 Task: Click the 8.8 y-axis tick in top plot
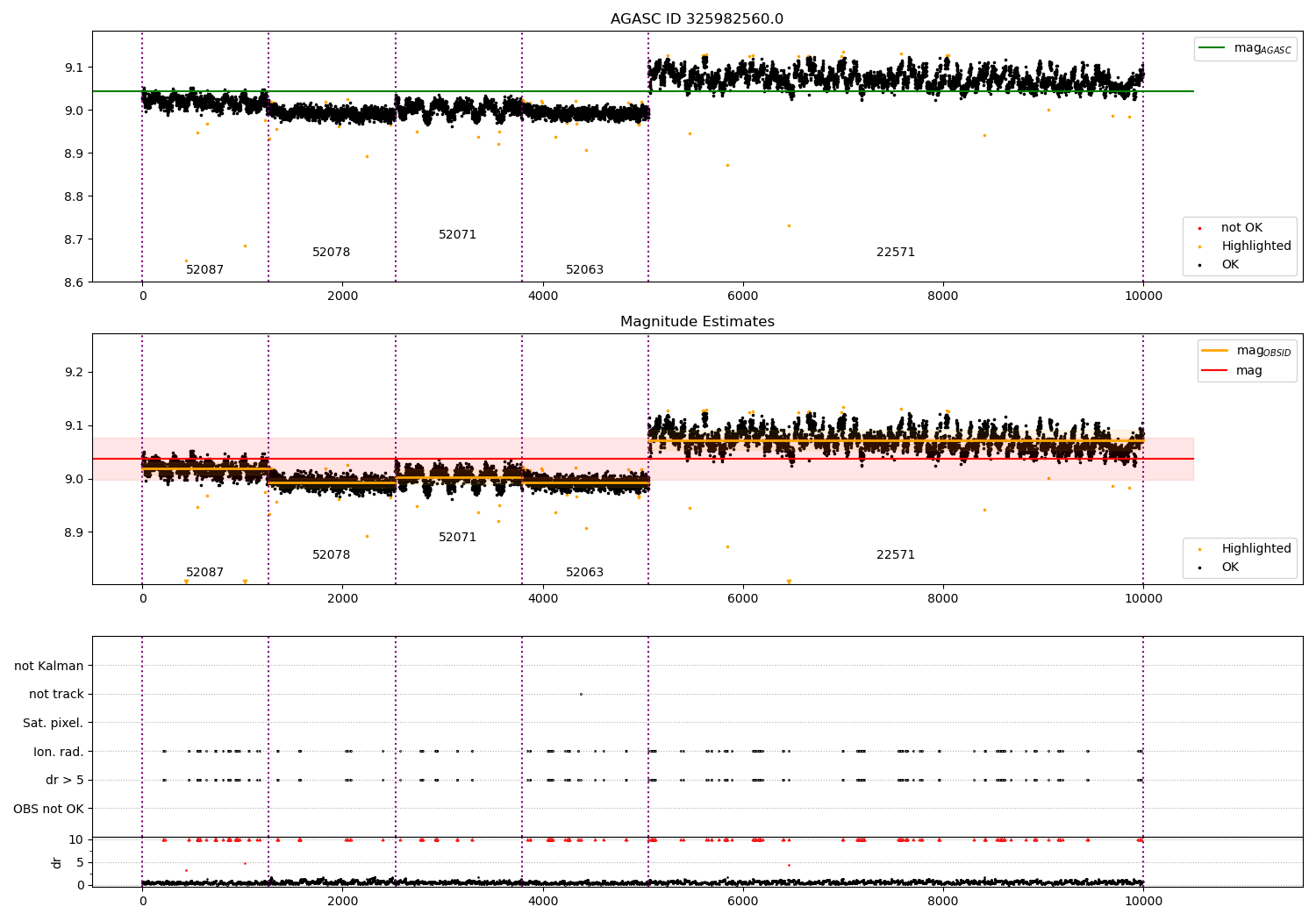[74, 196]
